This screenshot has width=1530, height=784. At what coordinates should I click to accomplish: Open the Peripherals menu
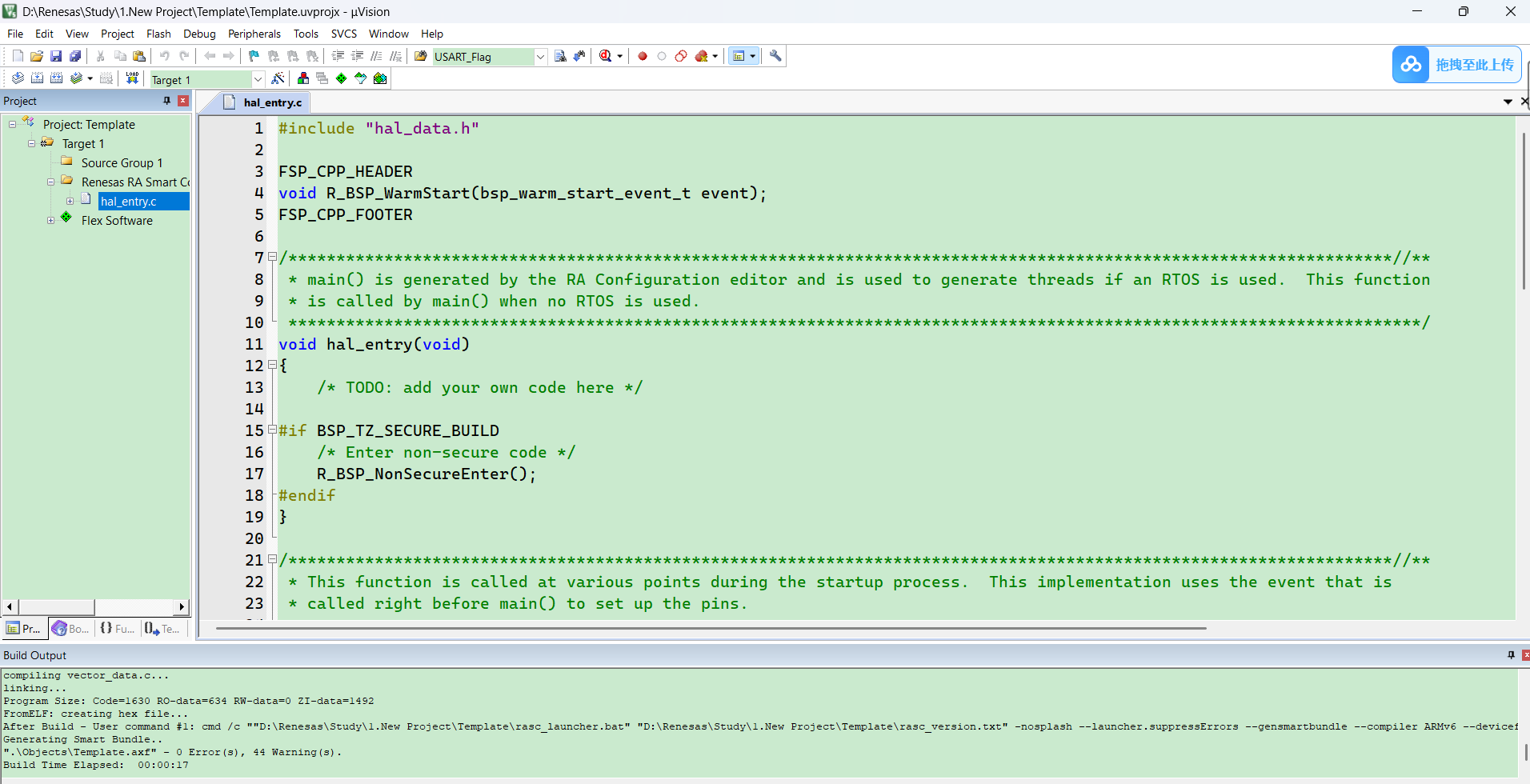click(x=254, y=34)
